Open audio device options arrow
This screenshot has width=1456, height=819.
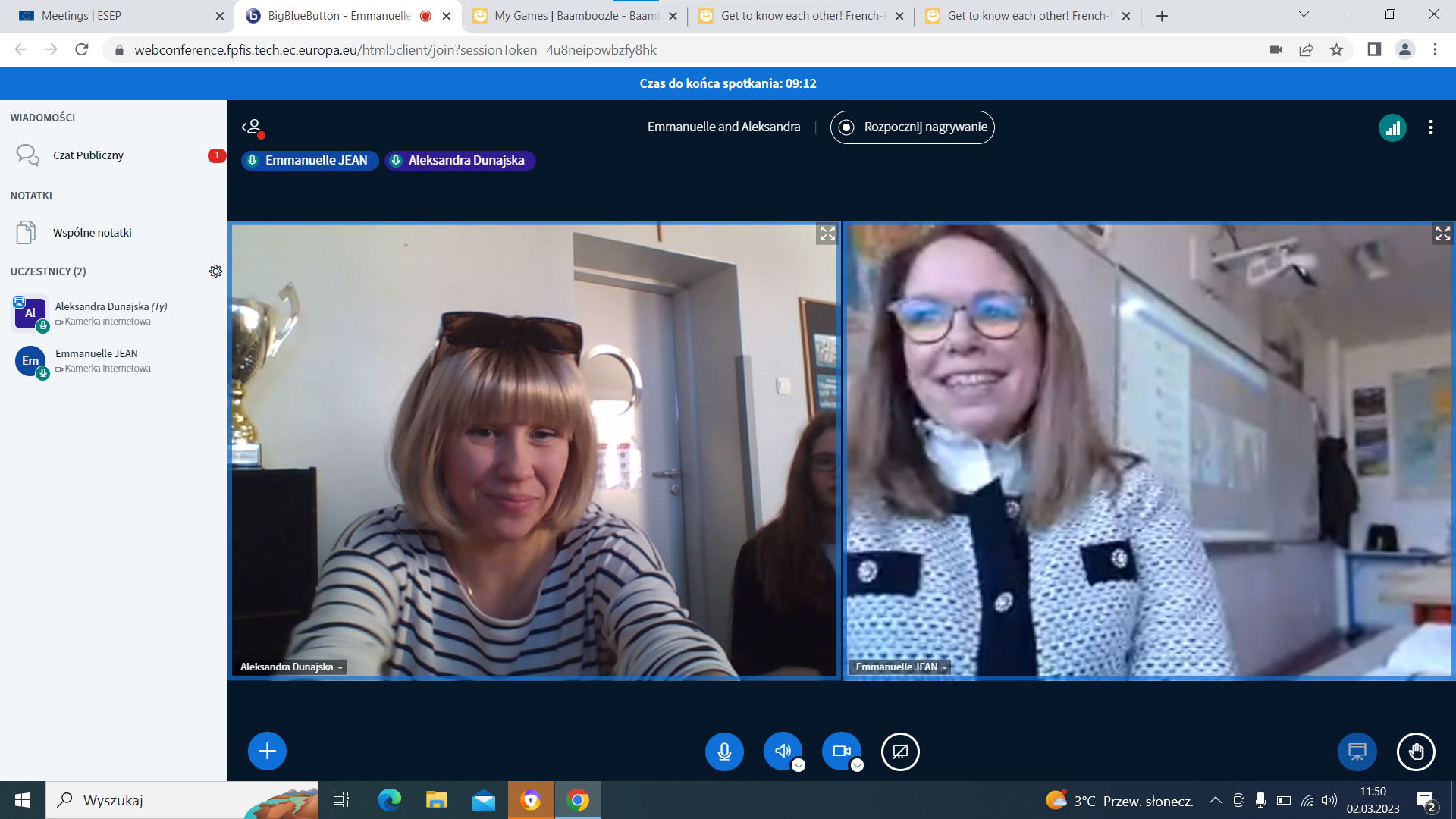[799, 766]
